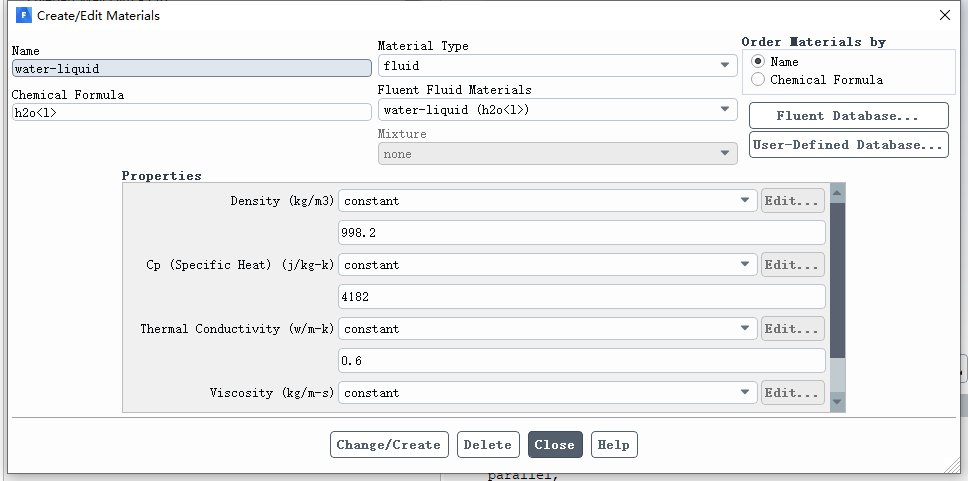
Task: Open the Cp Specific Heat method dropdown
Action: [x=548, y=265]
